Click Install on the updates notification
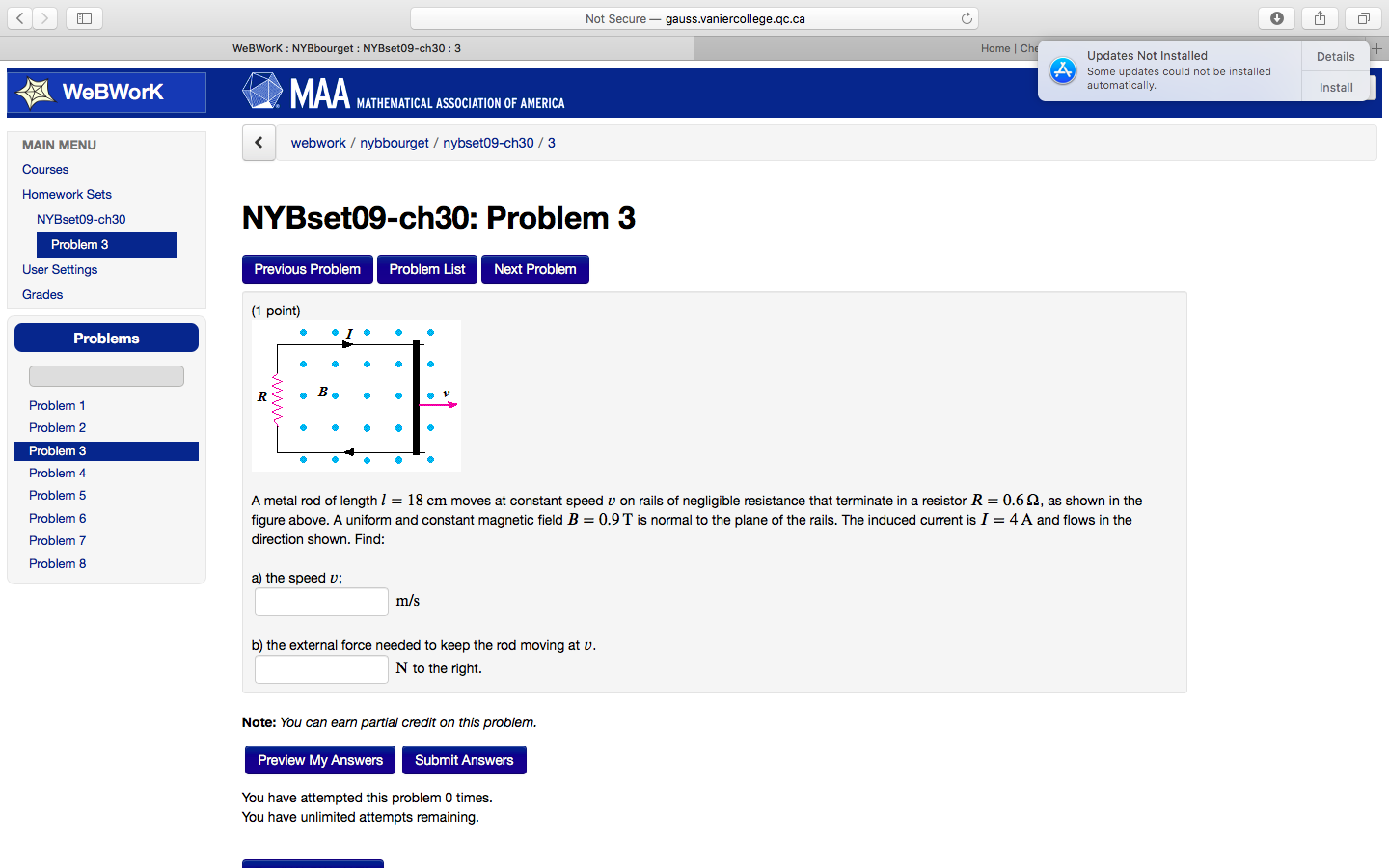 [x=1335, y=87]
